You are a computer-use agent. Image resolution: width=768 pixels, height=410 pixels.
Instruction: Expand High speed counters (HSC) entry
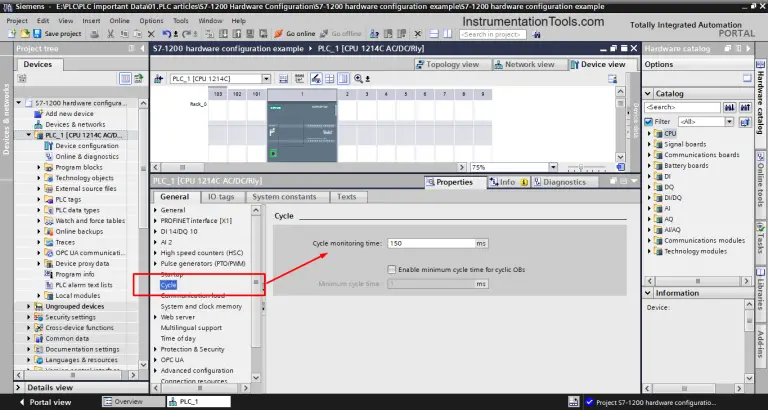coord(156,253)
